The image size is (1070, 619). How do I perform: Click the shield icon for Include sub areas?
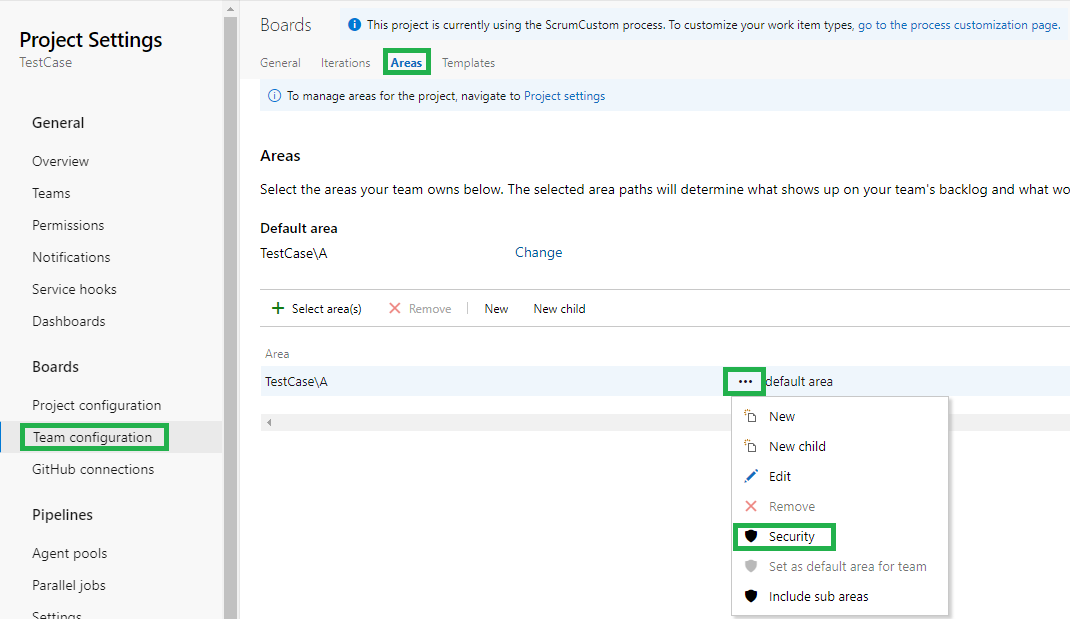(x=751, y=597)
